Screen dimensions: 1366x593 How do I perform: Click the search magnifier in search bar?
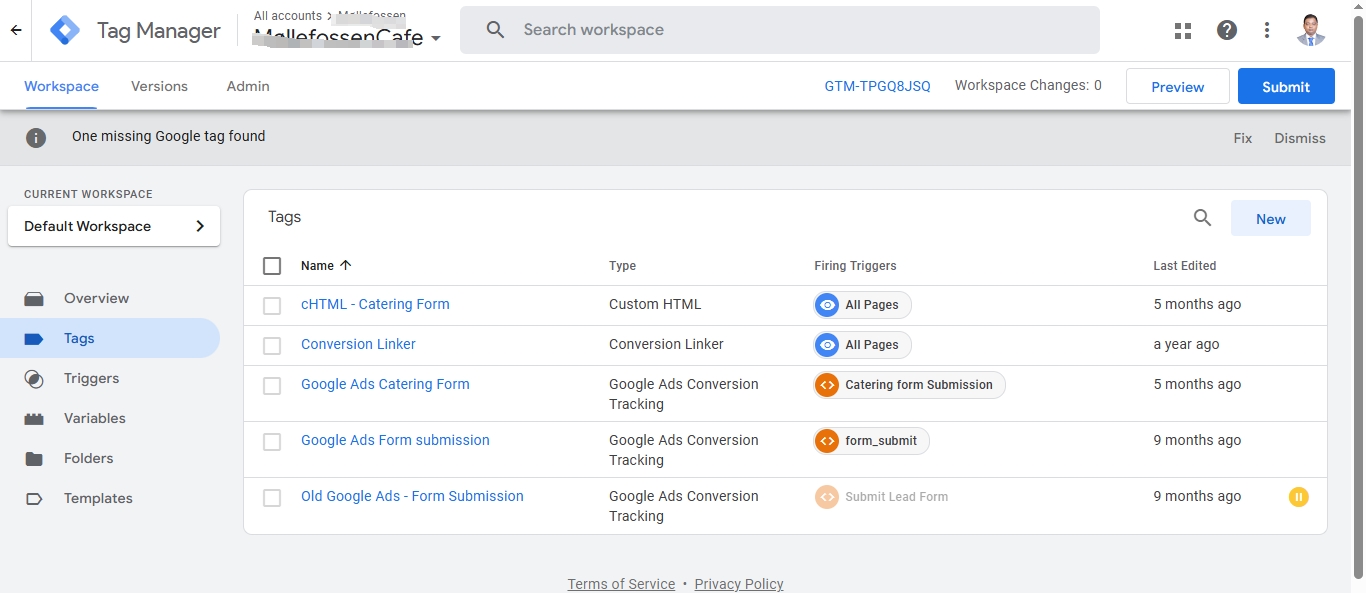pyautogui.click(x=495, y=30)
